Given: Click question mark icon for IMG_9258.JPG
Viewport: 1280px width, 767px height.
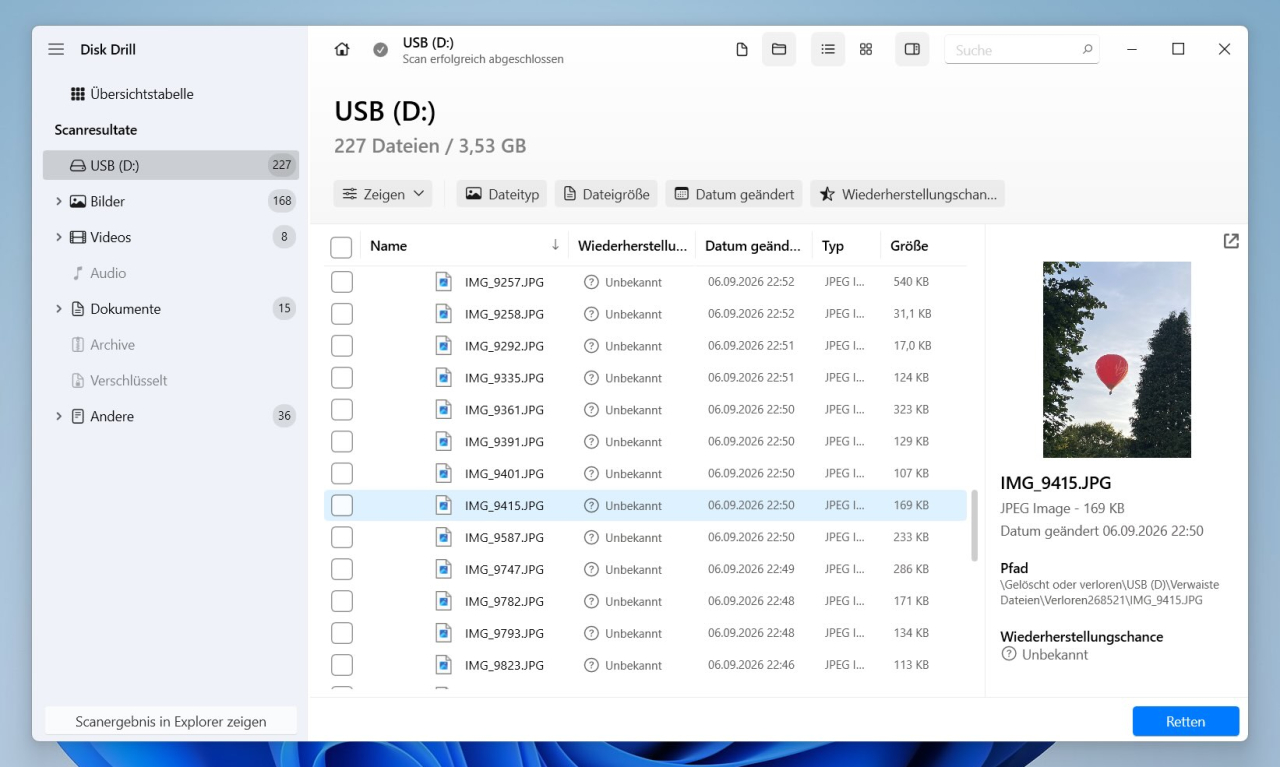Looking at the screenshot, I should point(591,314).
